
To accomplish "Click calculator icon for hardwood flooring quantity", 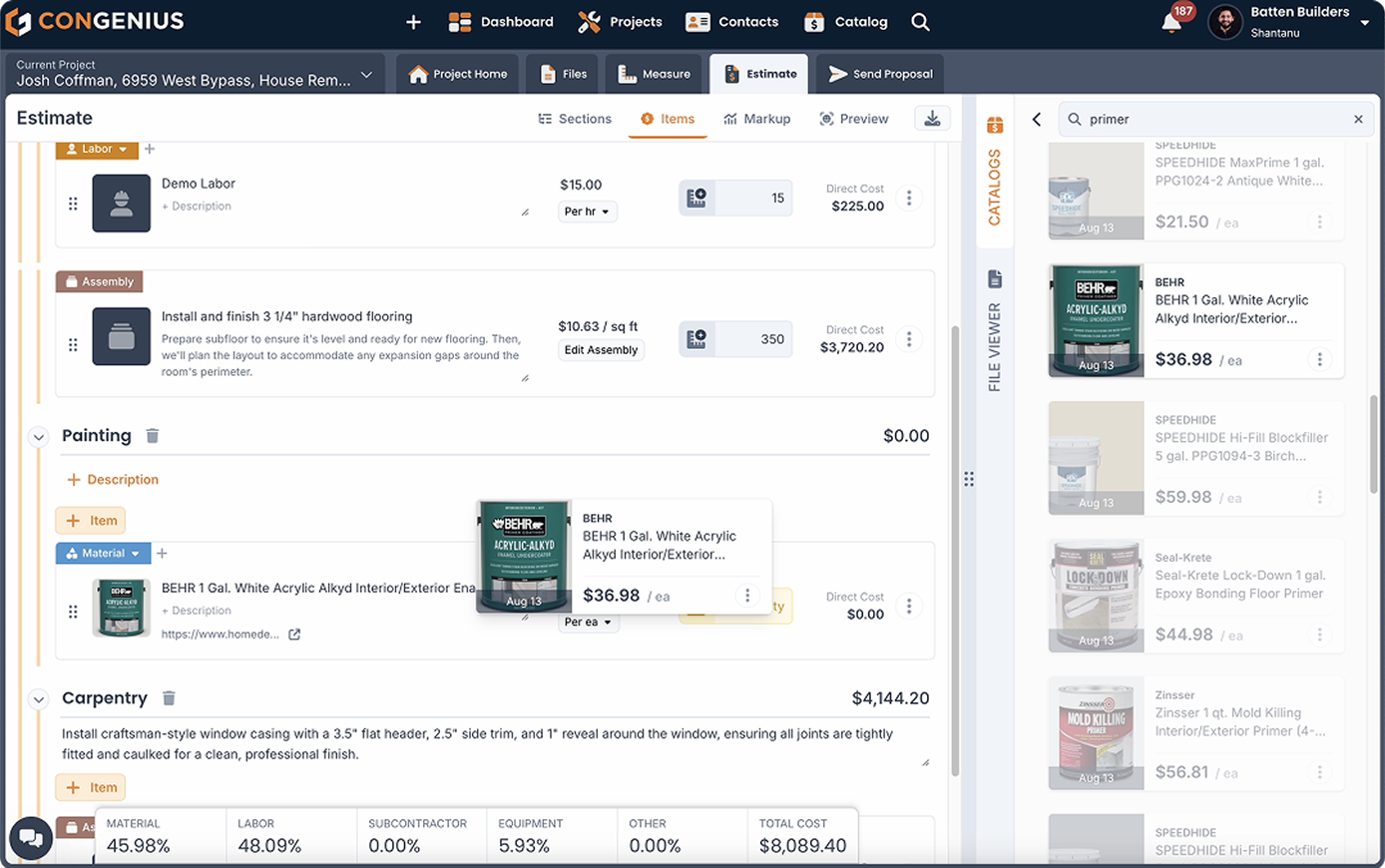I will 696,338.
